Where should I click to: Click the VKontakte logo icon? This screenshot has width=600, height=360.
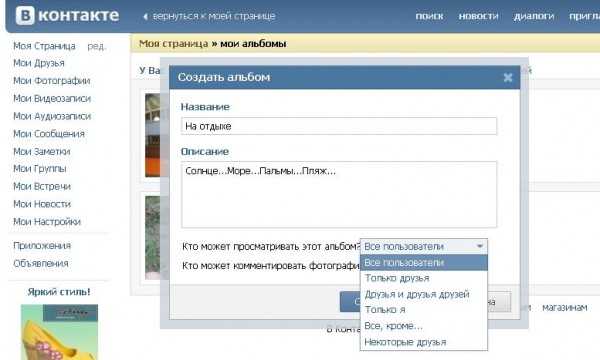pyautogui.click(x=25, y=15)
